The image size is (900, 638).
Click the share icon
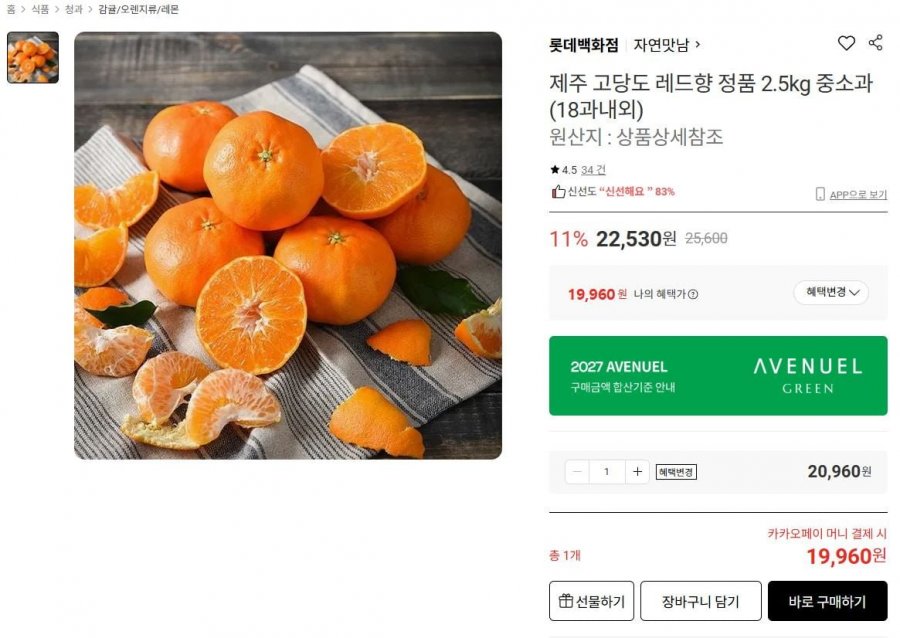876,43
